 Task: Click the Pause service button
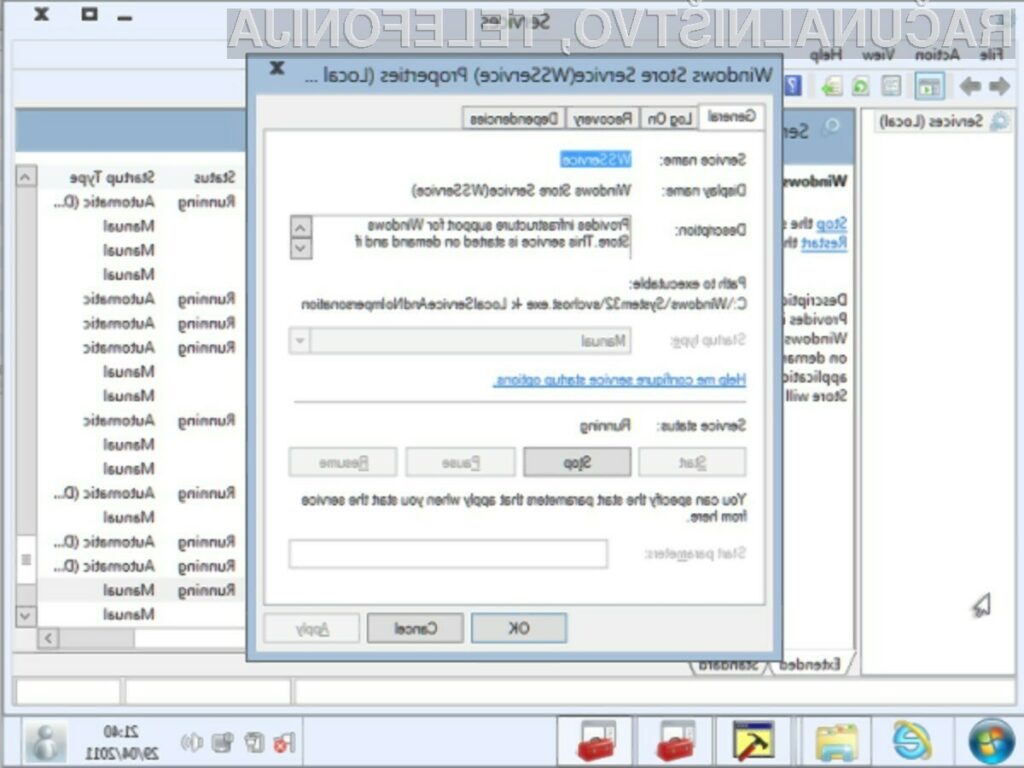(460, 462)
